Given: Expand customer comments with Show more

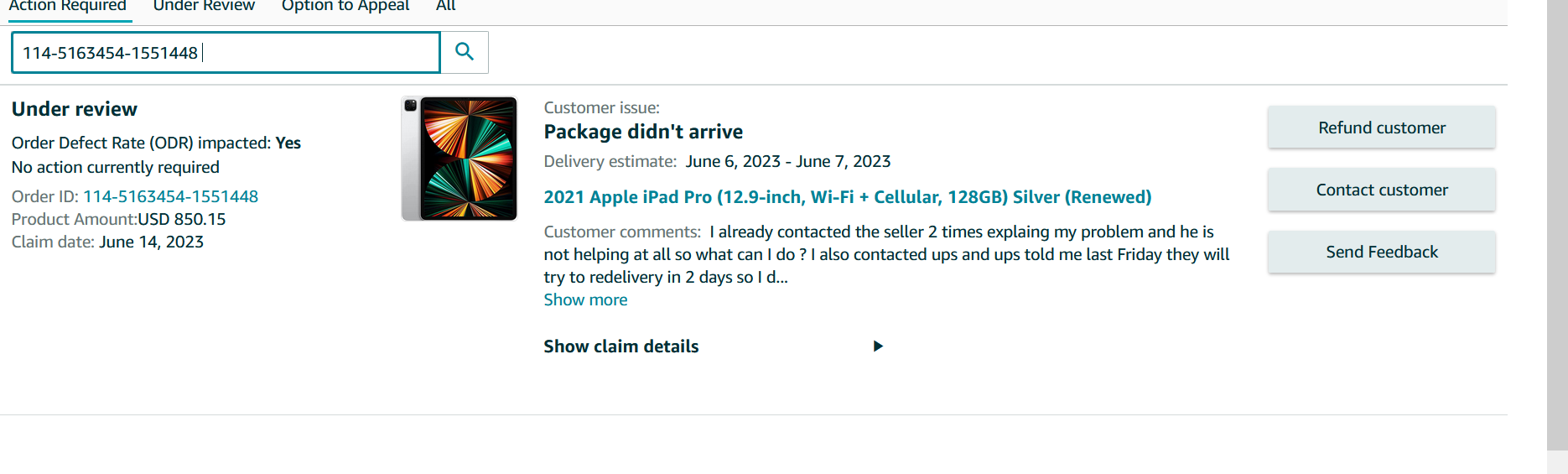Looking at the screenshot, I should (585, 300).
